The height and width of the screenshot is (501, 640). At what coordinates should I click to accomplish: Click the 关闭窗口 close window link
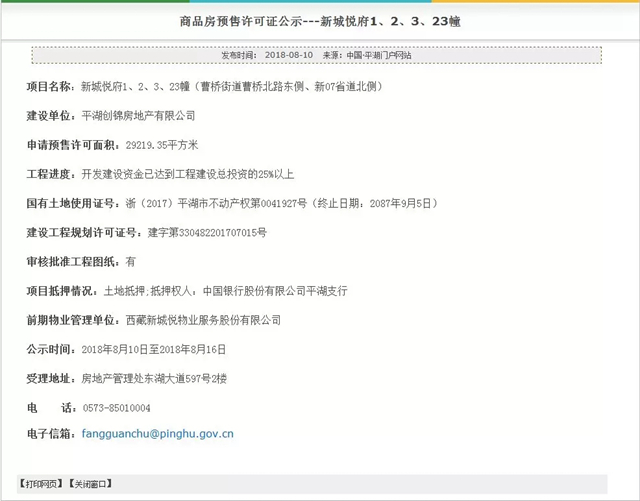(90, 484)
